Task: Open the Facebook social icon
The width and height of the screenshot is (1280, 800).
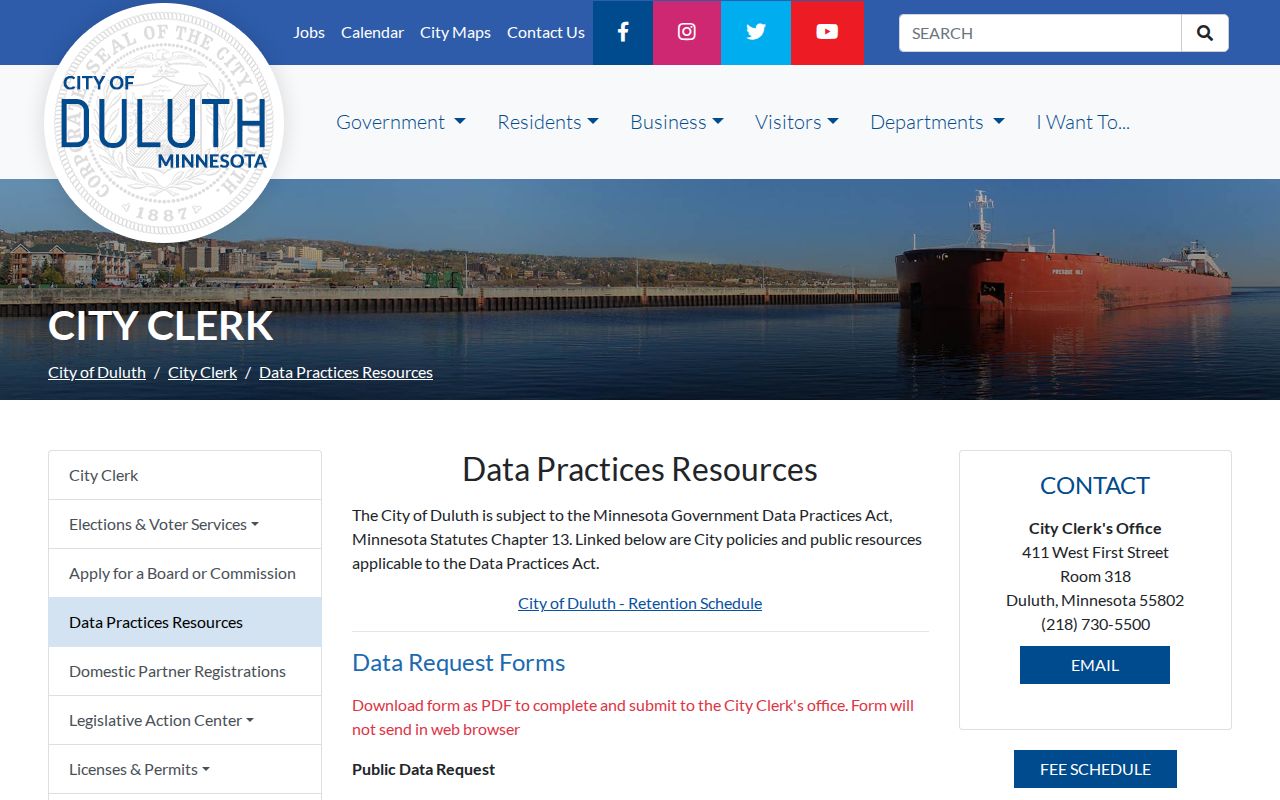Action: pos(623,32)
